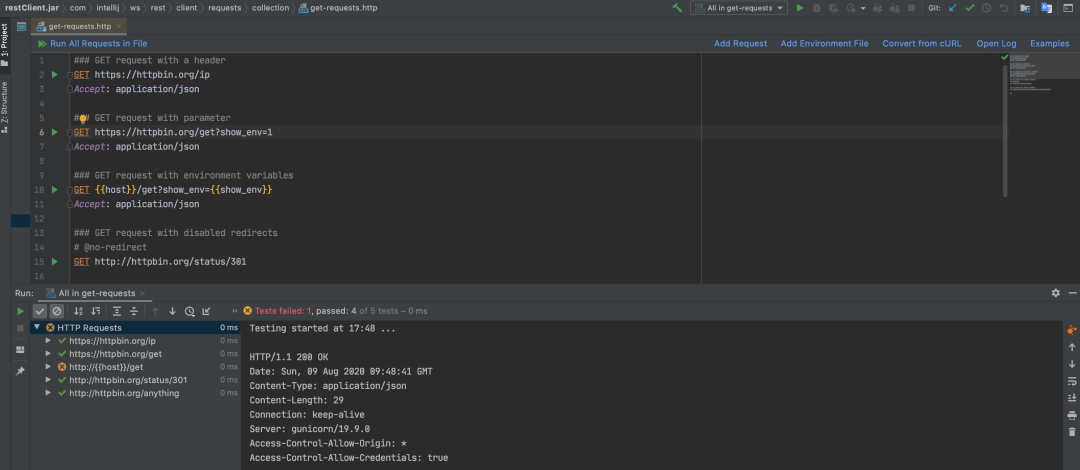Viewport: 1080px width, 470px height.
Task: Click the Run with Coverage icon
Action: pos(833,8)
